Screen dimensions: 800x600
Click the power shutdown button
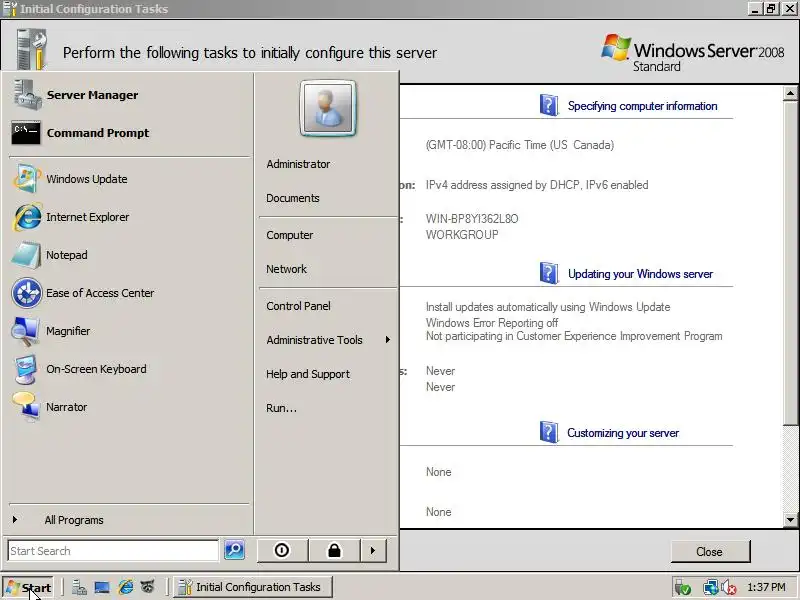(282, 551)
